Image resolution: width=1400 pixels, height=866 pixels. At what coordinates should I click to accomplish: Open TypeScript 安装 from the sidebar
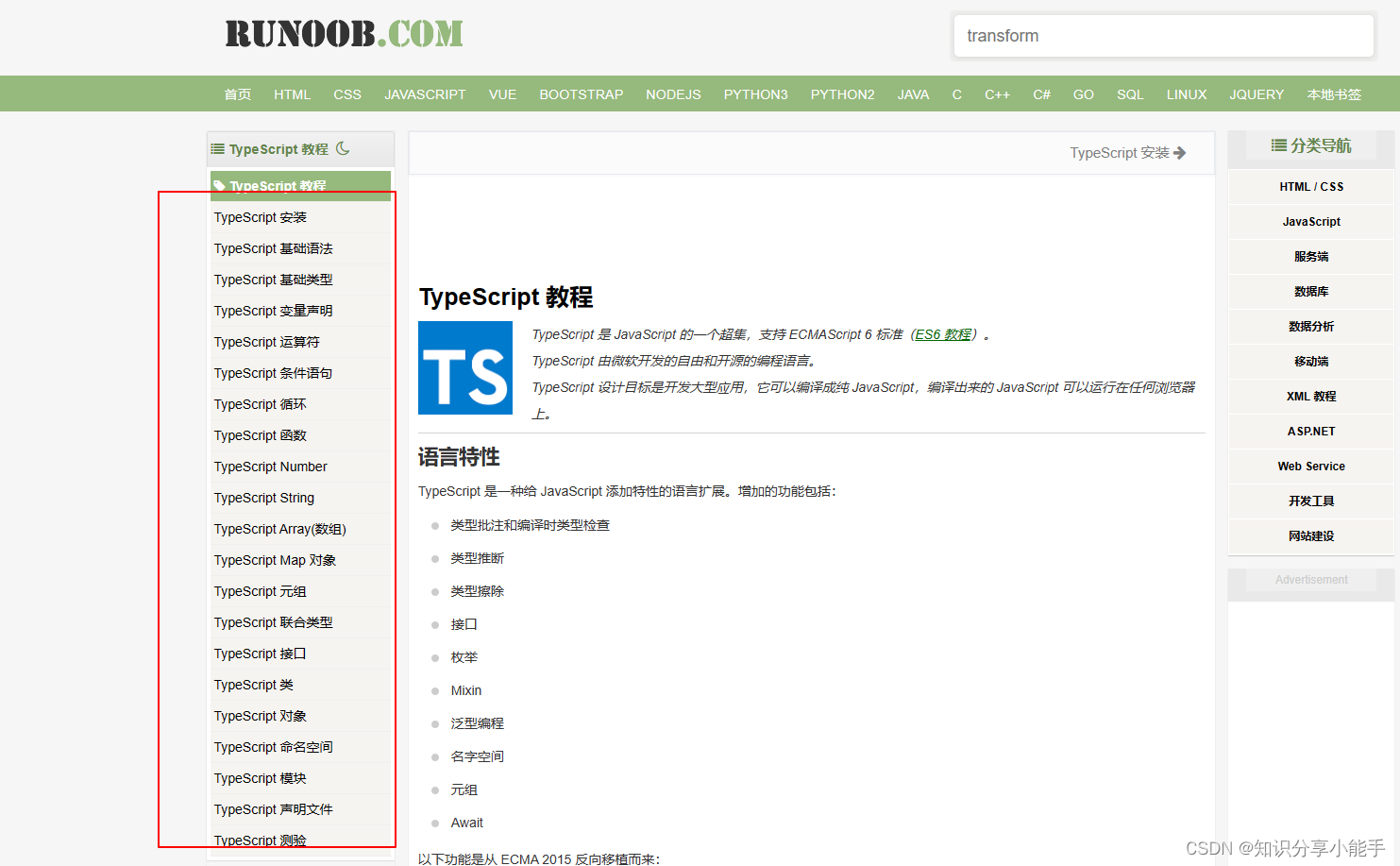click(x=261, y=216)
